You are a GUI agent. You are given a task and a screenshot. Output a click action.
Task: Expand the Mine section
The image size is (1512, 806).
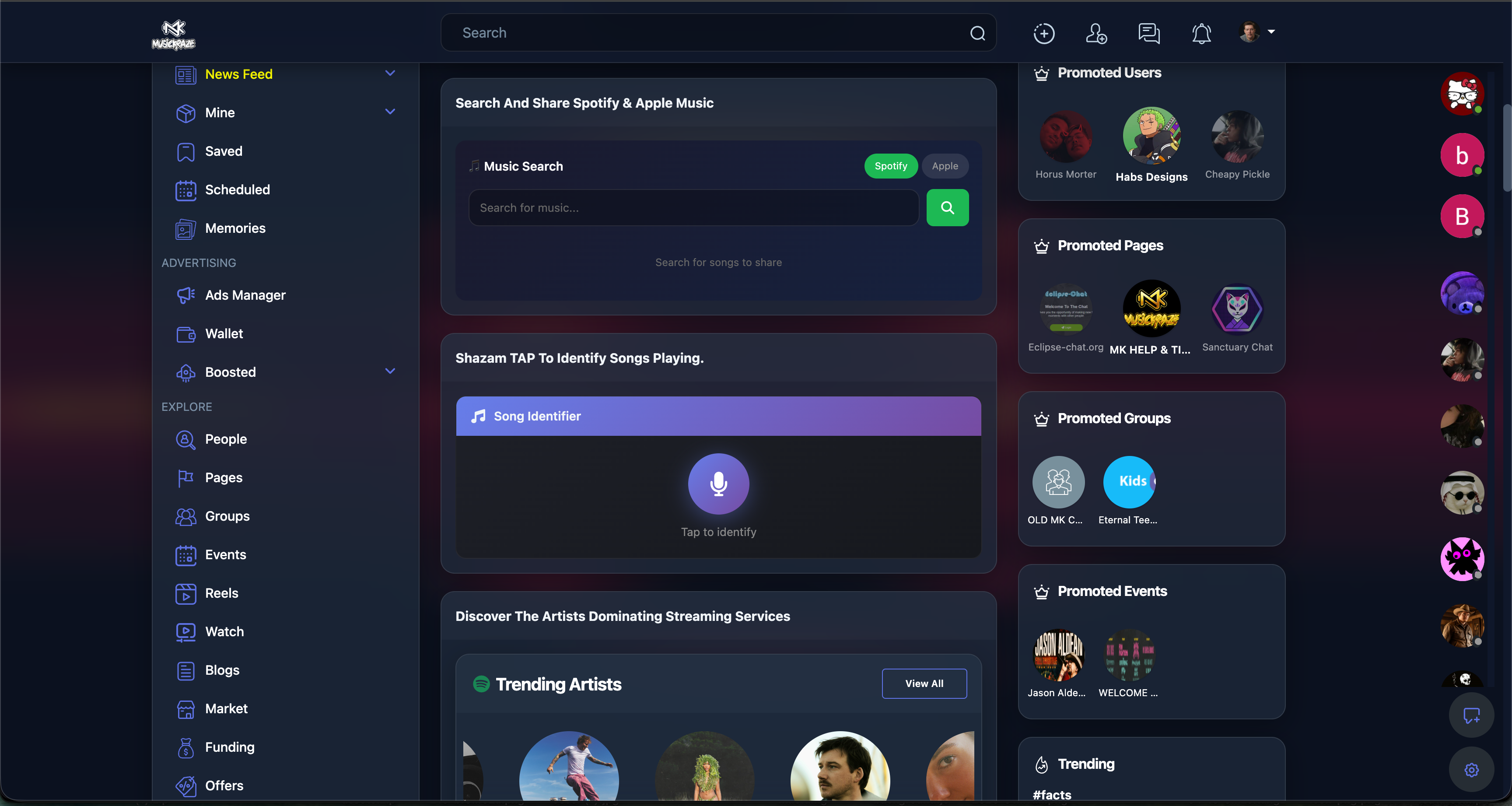[x=390, y=112]
